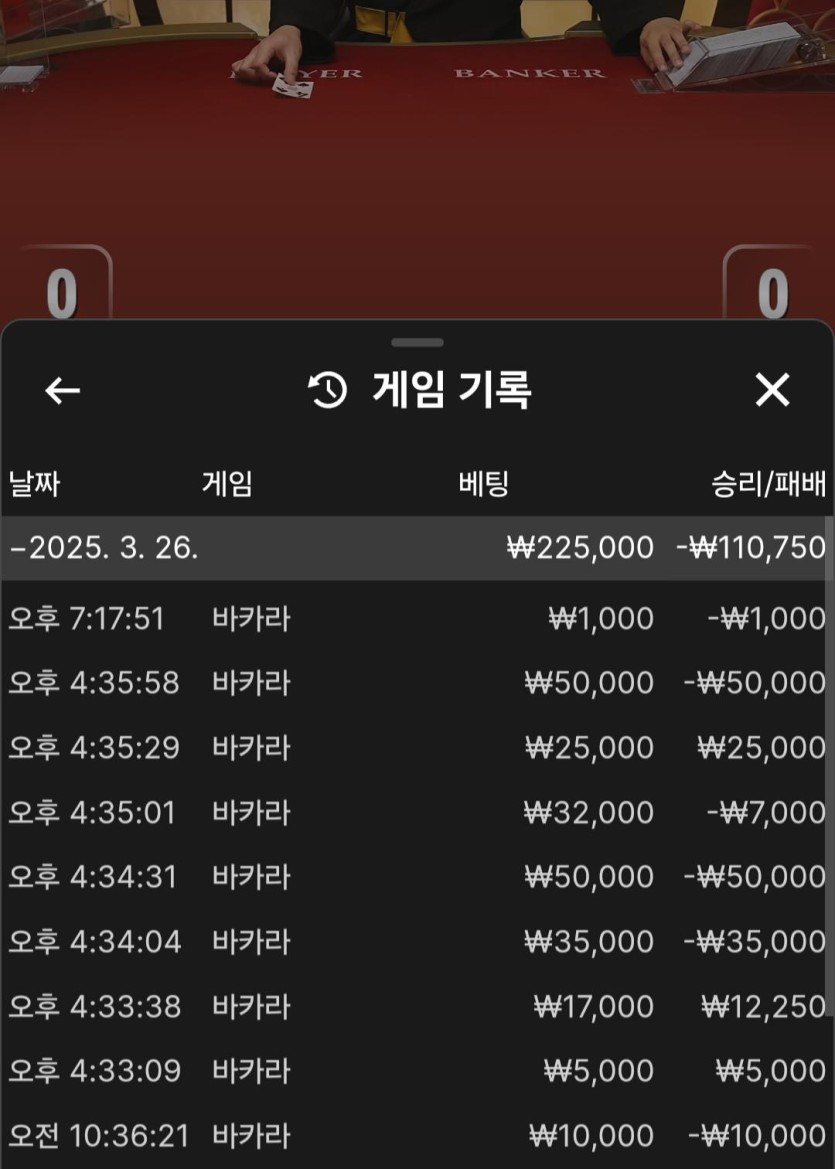Open the 오후 4:33:09 baccarat record
This screenshot has width=835, height=1169.
click(416, 1071)
